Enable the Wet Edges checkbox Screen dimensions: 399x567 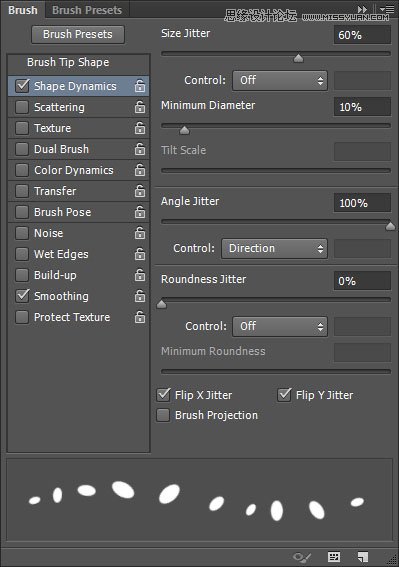(22, 254)
